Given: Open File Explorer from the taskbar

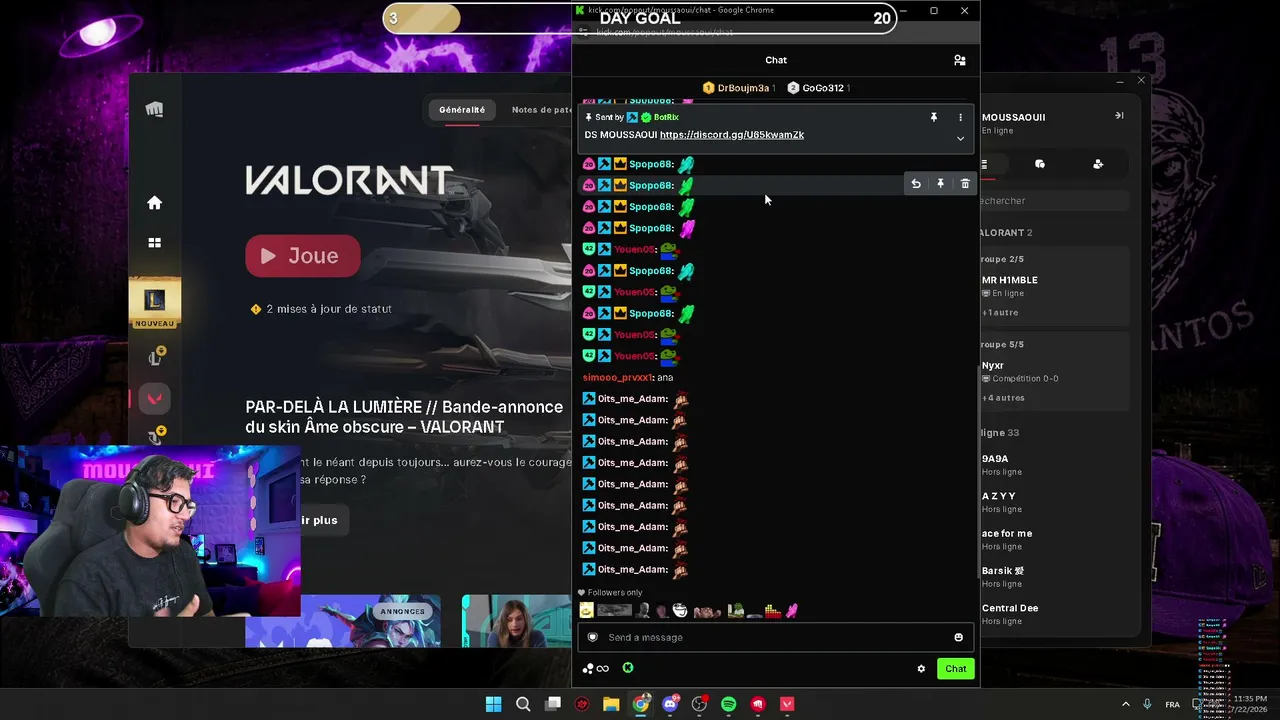Looking at the screenshot, I should (611, 704).
